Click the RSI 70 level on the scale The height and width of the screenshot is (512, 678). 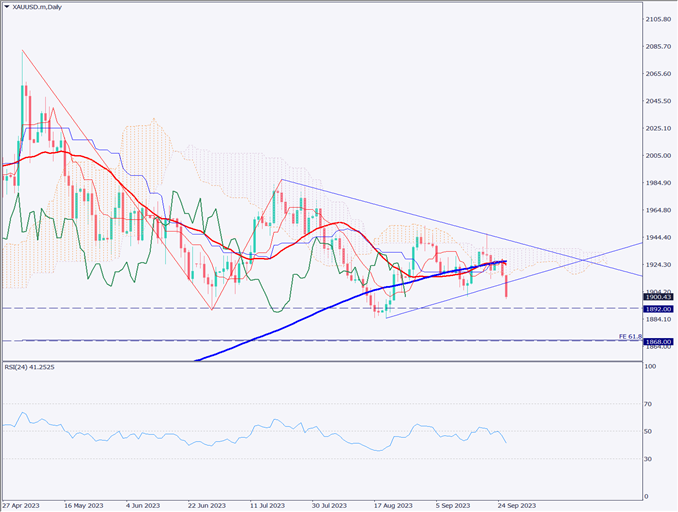pos(651,404)
